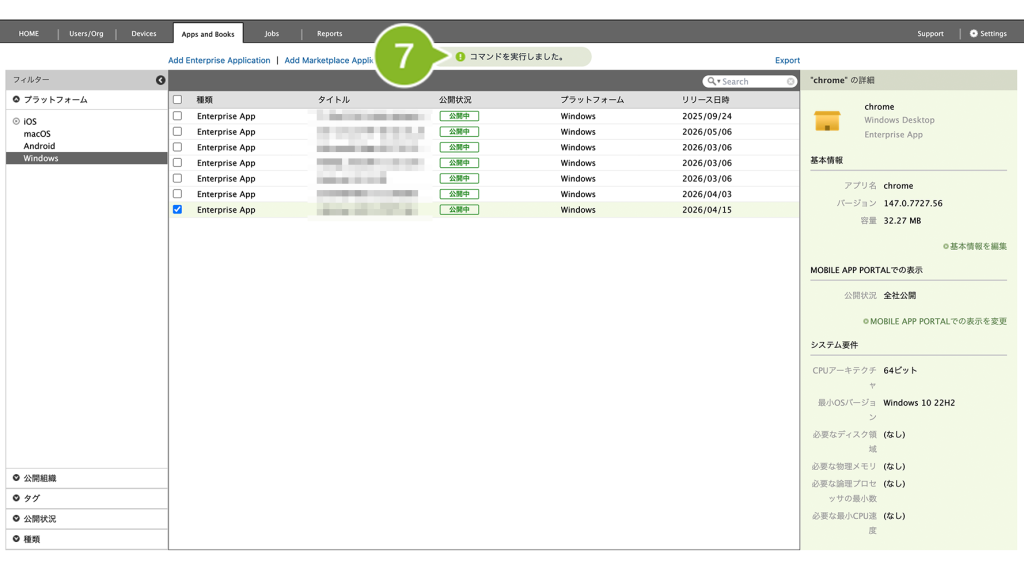
Task: Click Windows Desktop text in details
Action: pyautogui.click(x=899, y=120)
